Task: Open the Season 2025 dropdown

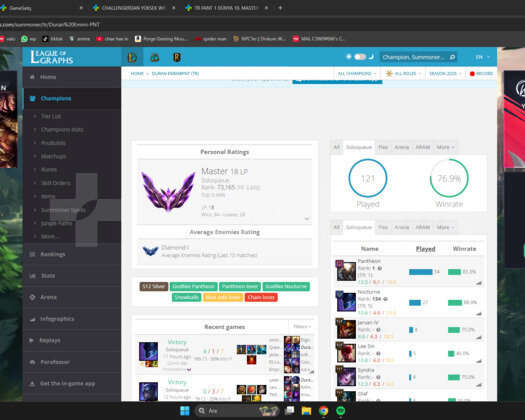Action: click(x=445, y=73)
